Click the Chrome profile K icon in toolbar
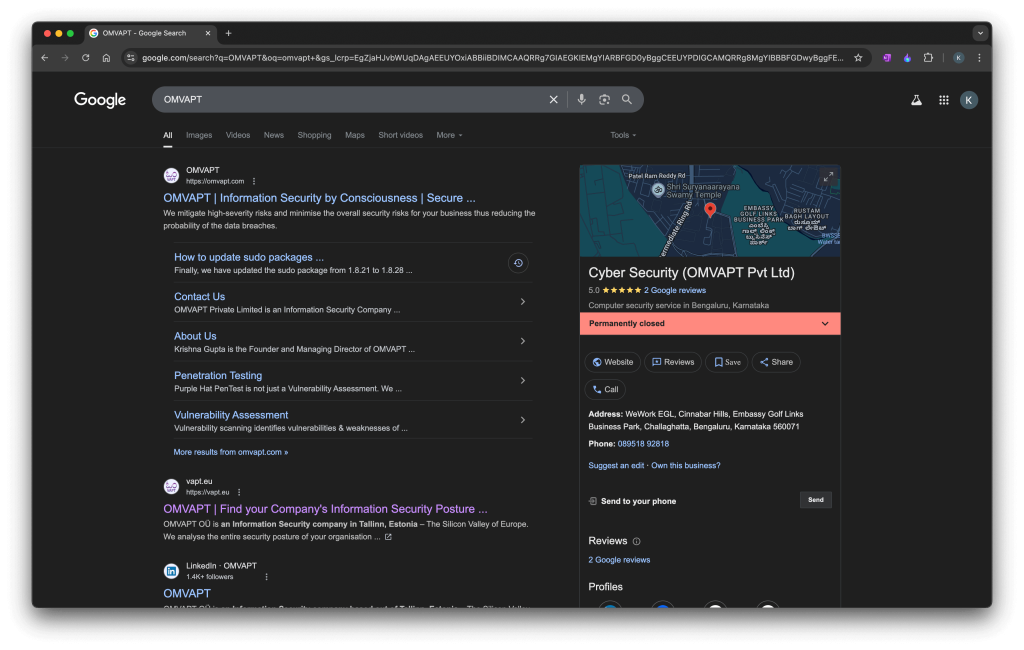This screenshot has height=650, width=1024. click(x=958, y=57)
